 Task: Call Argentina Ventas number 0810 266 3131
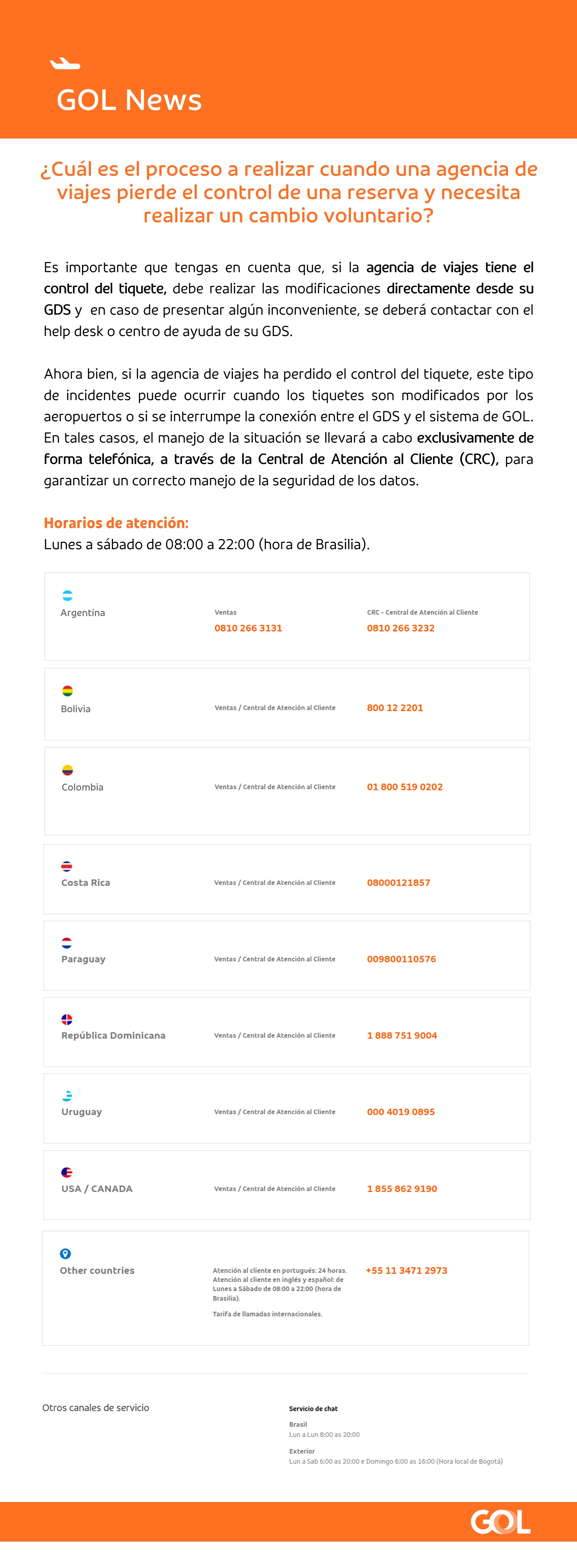[x=248, y=628]
